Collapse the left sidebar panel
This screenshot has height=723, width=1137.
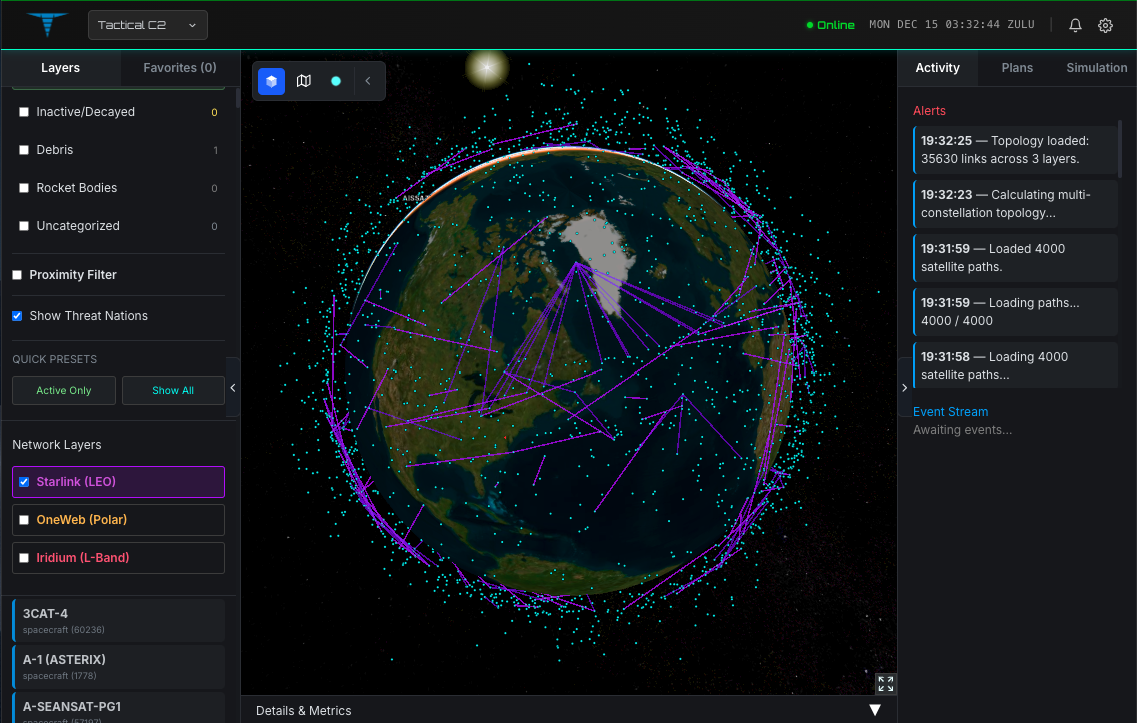pyautogui.click(x=233, y=387)
